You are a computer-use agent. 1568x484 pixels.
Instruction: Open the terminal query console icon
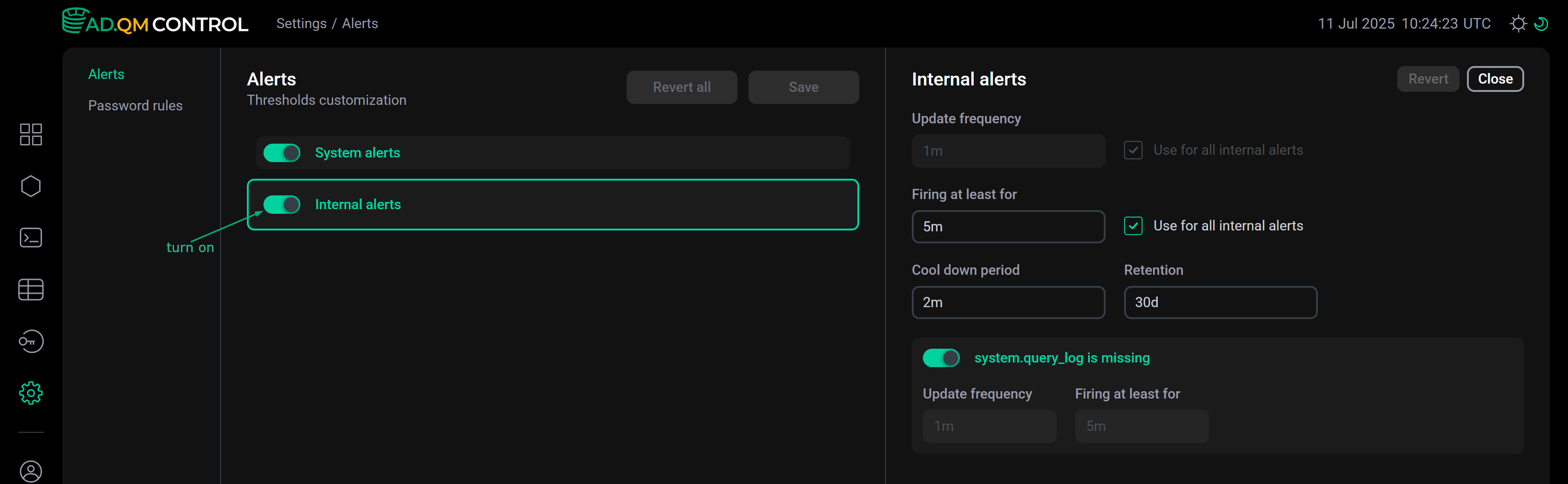coord(30,238)
